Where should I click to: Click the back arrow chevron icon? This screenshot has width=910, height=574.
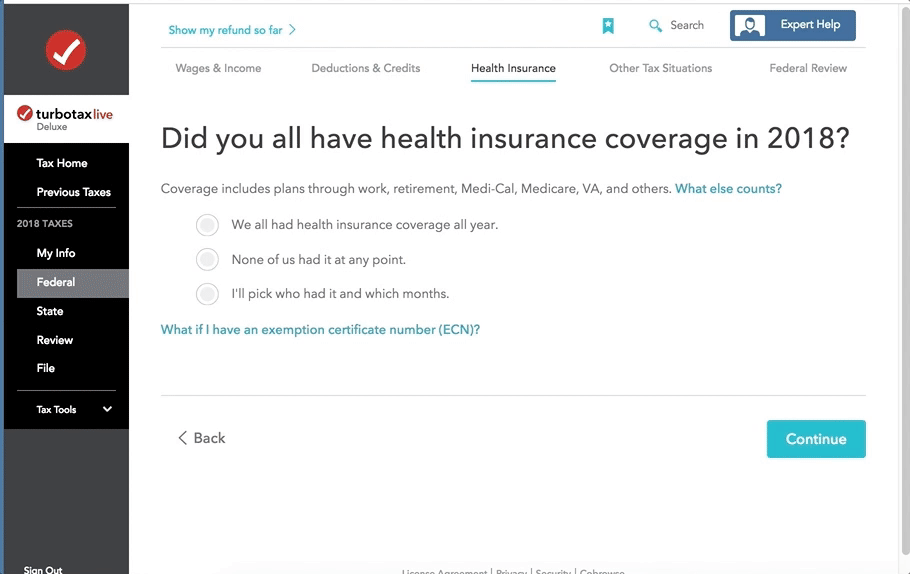182,438
